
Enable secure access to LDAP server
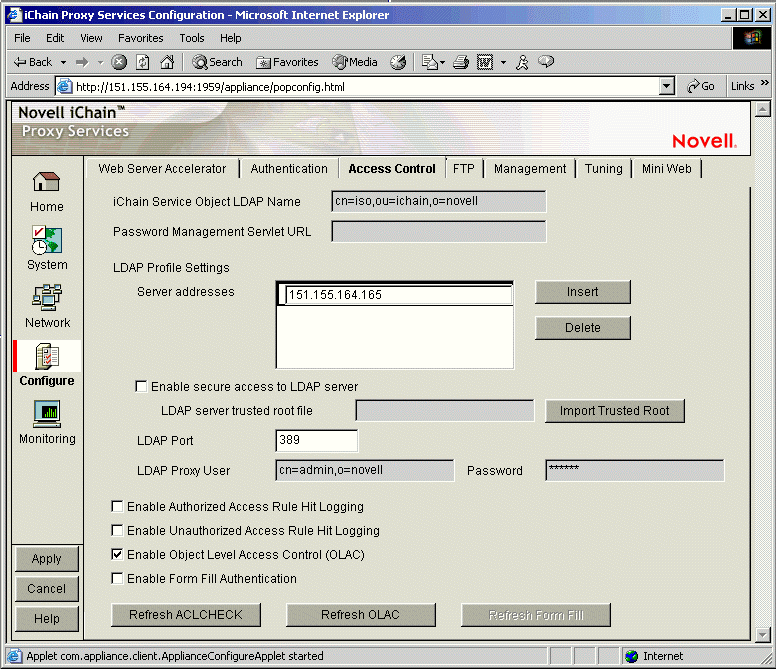tap(141, 387)
